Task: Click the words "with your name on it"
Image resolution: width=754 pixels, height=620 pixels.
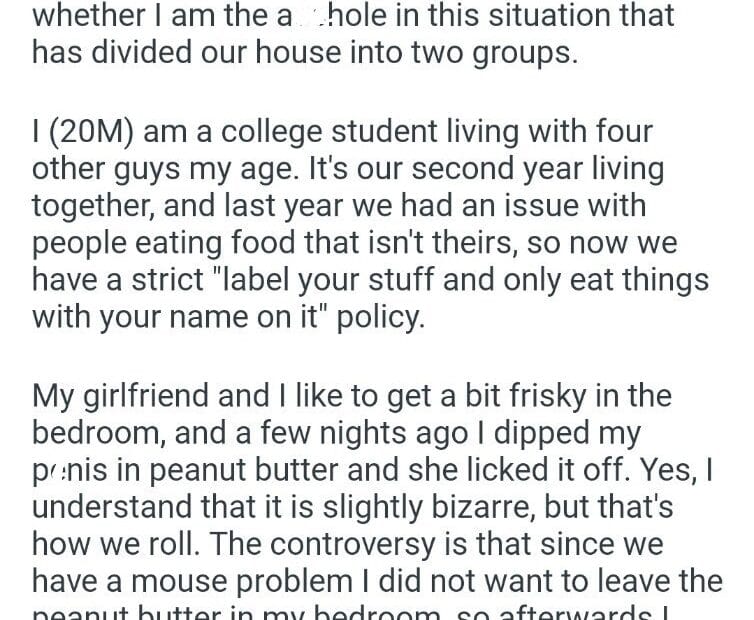Action: point(172,318)
